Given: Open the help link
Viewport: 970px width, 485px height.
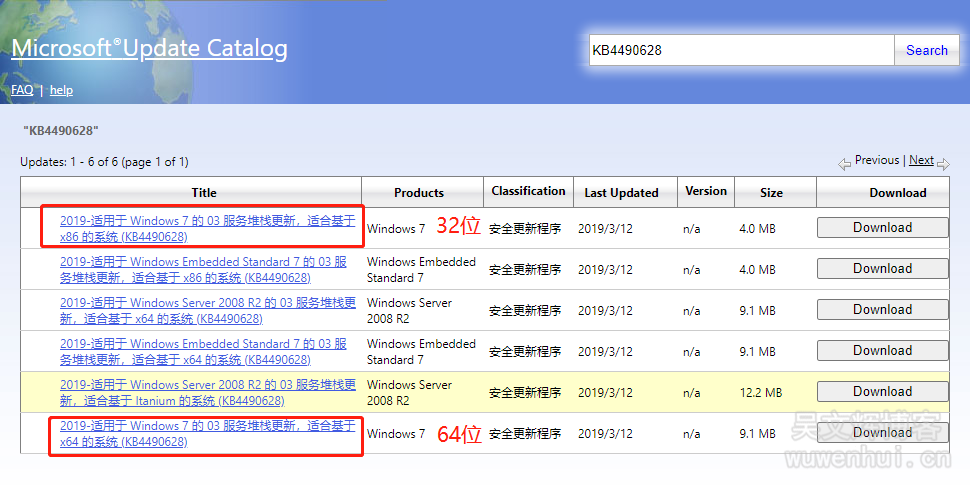Looking at the screenshot, I should (x=61, y=90).
